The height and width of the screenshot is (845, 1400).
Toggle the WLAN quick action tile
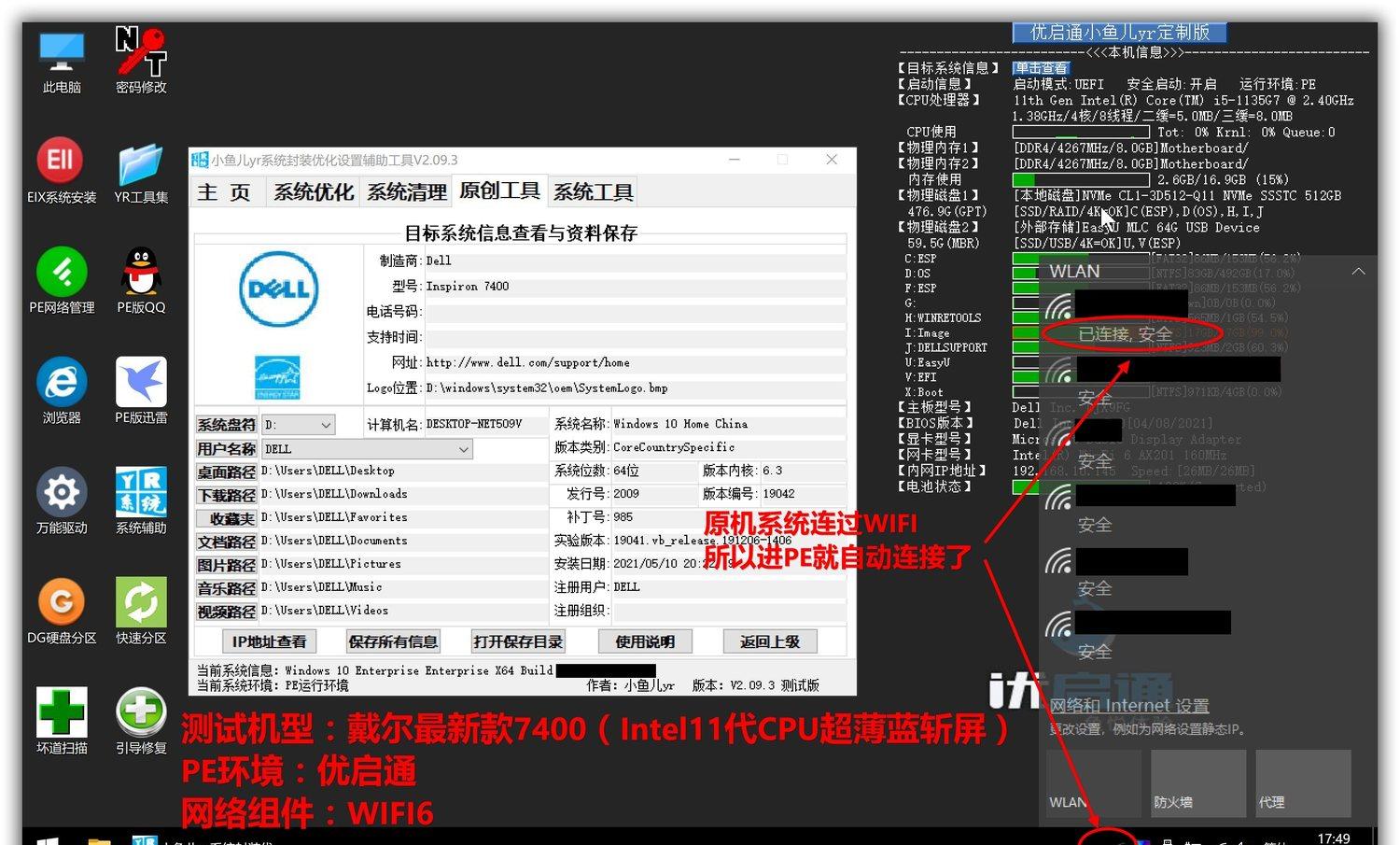(1094, 782)
